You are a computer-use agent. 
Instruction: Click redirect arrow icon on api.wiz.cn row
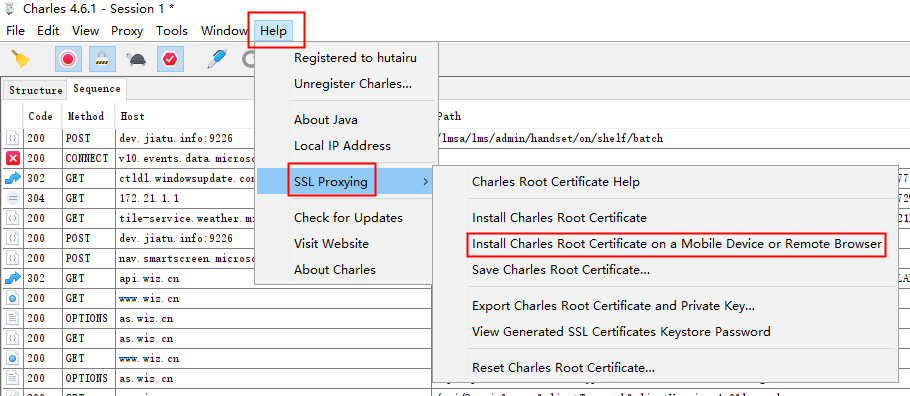(13, 278)
